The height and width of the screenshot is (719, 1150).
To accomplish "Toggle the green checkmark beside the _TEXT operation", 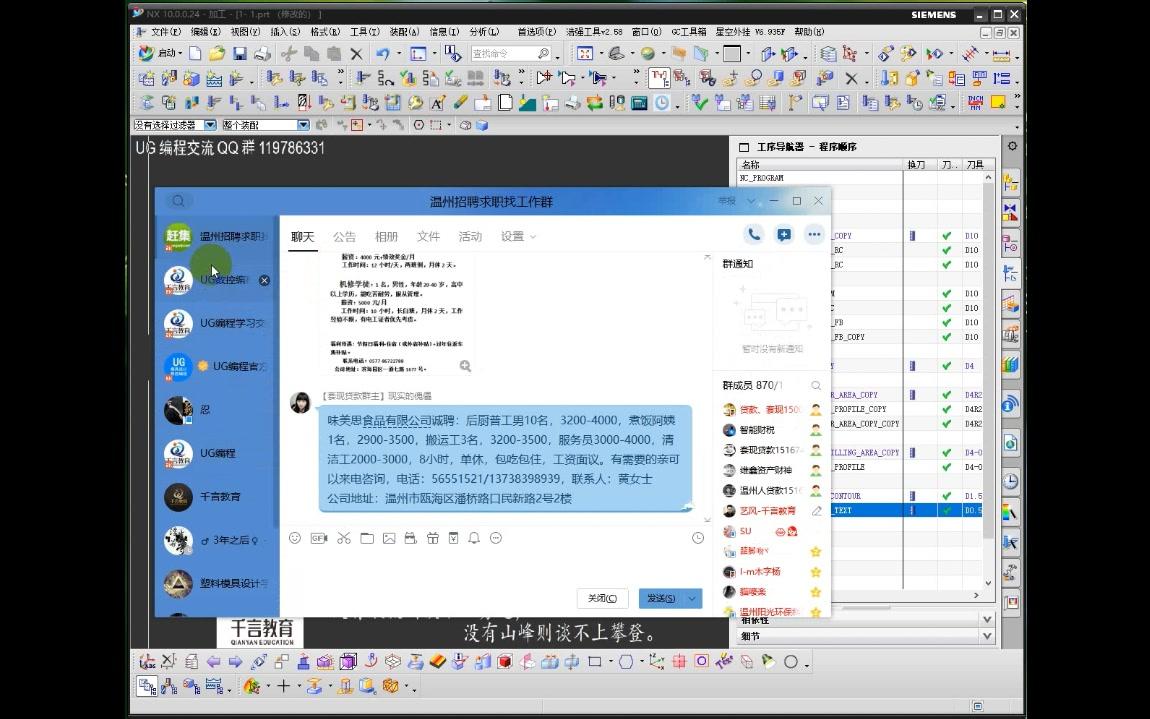I will [x=947, y=510].
